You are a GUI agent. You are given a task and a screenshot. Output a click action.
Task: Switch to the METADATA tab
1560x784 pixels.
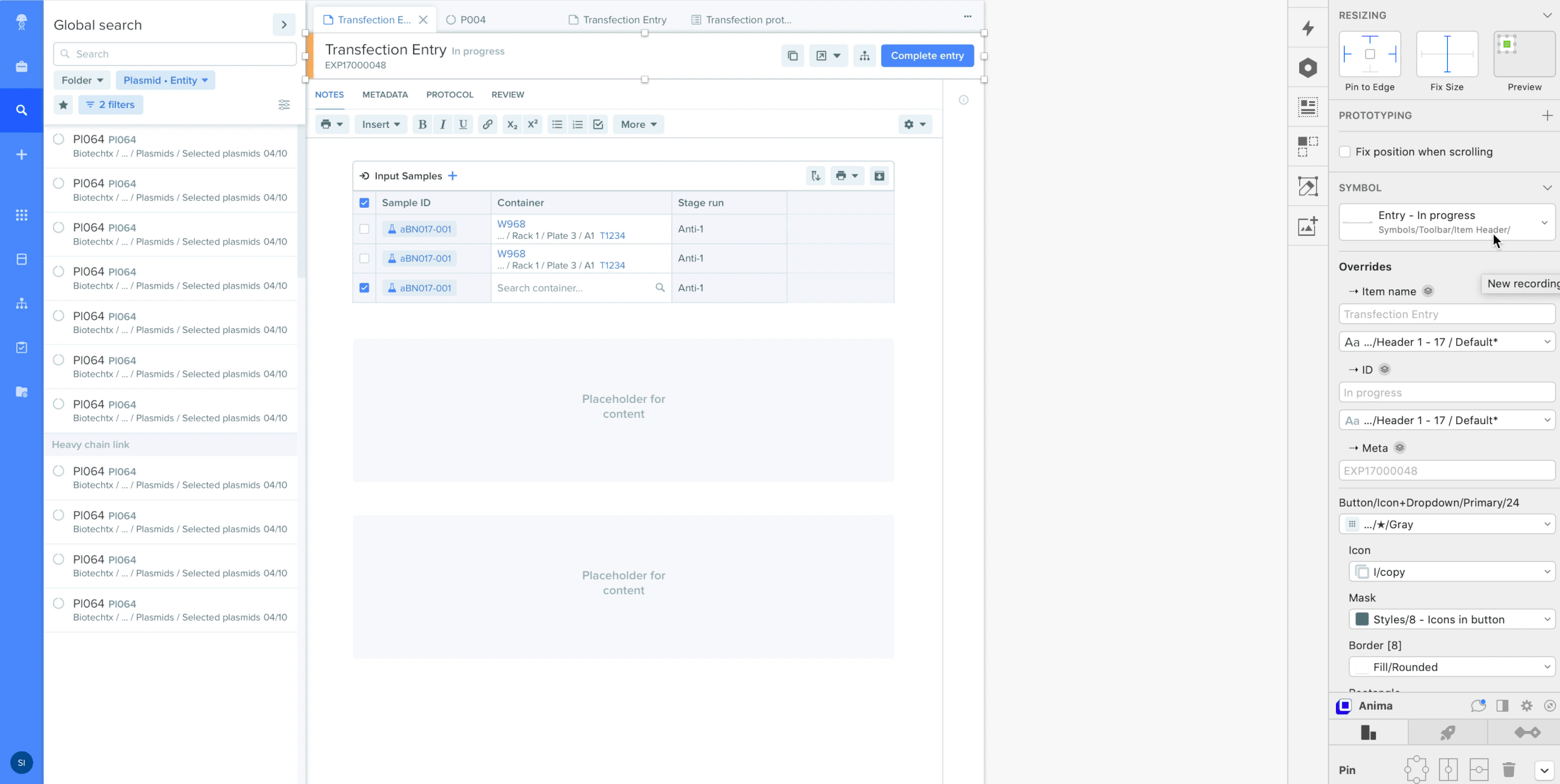(385, 95)
